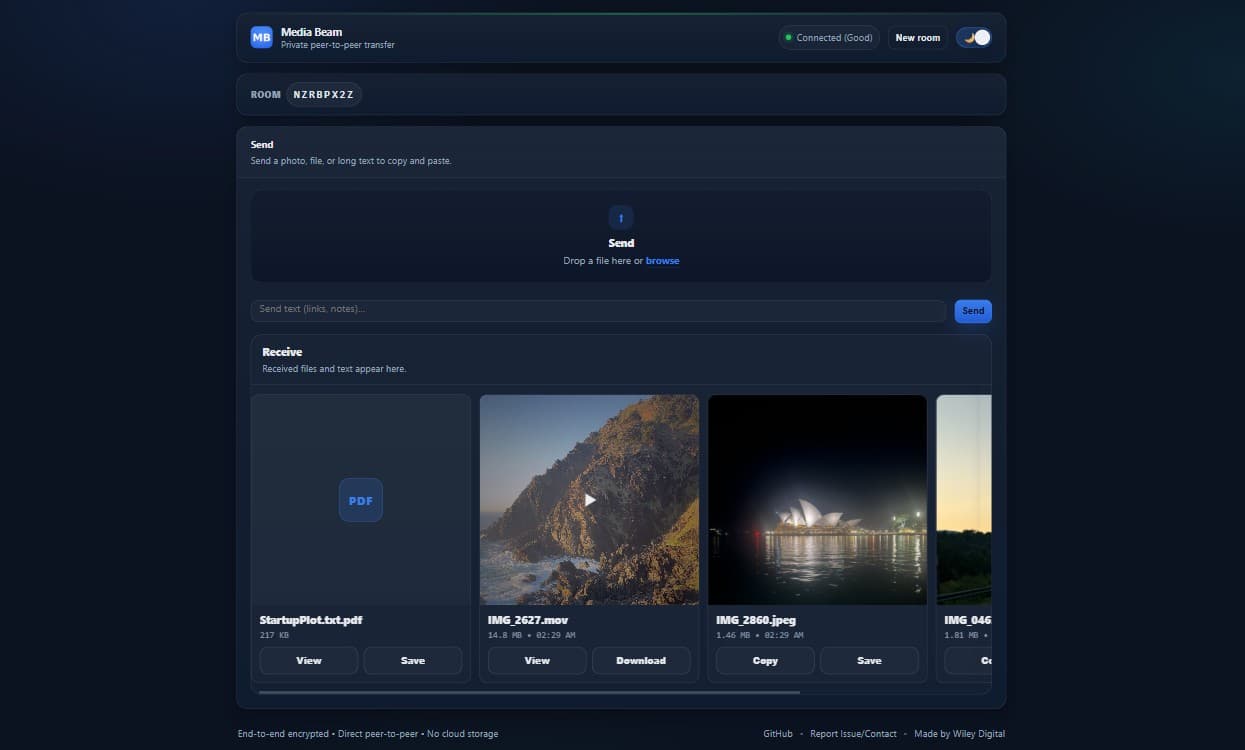Open the GitHub link in the footer
Viewport: 1245px width, 750px height.
[777, 733]
